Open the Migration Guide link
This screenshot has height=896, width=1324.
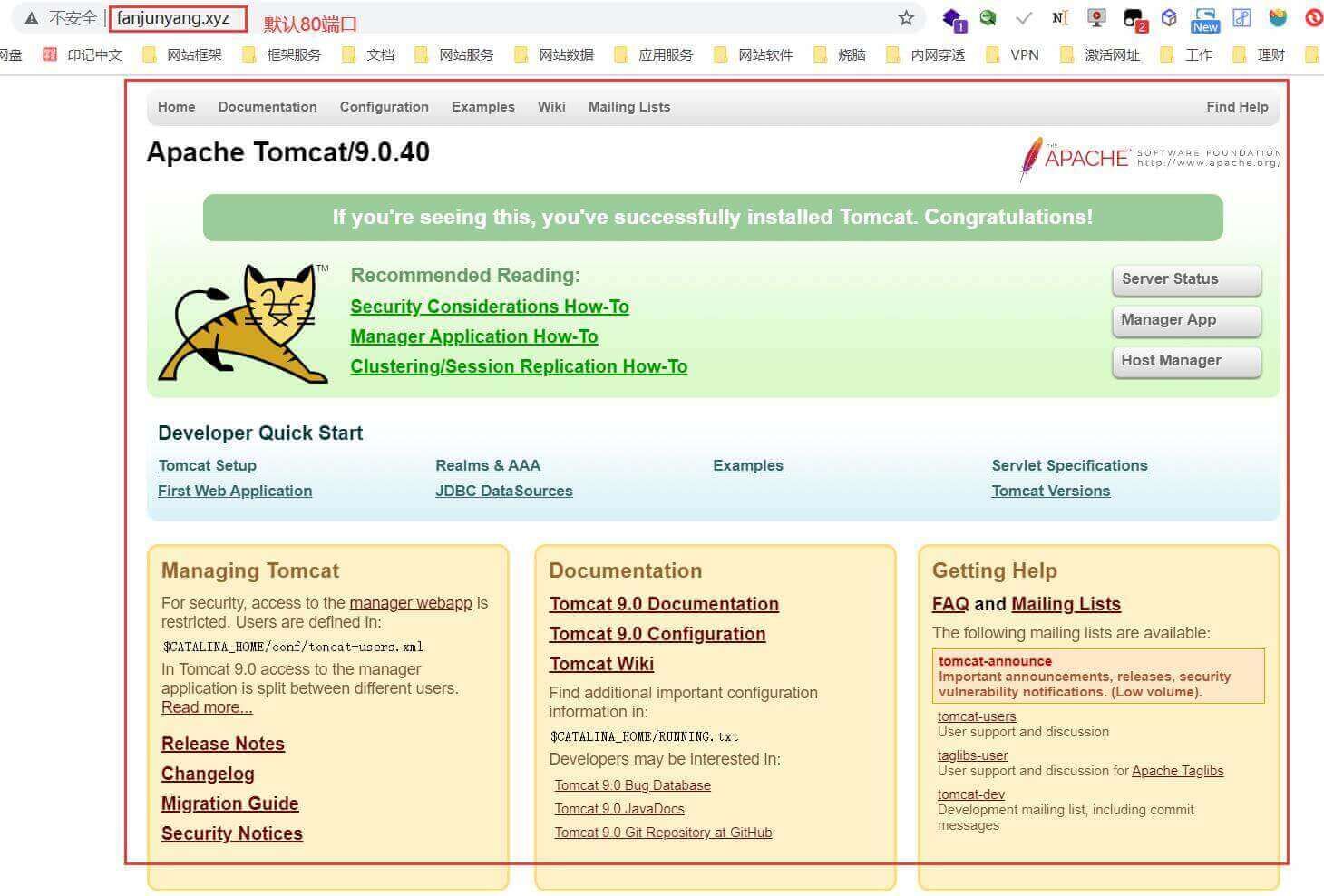[x=230, y=803]
